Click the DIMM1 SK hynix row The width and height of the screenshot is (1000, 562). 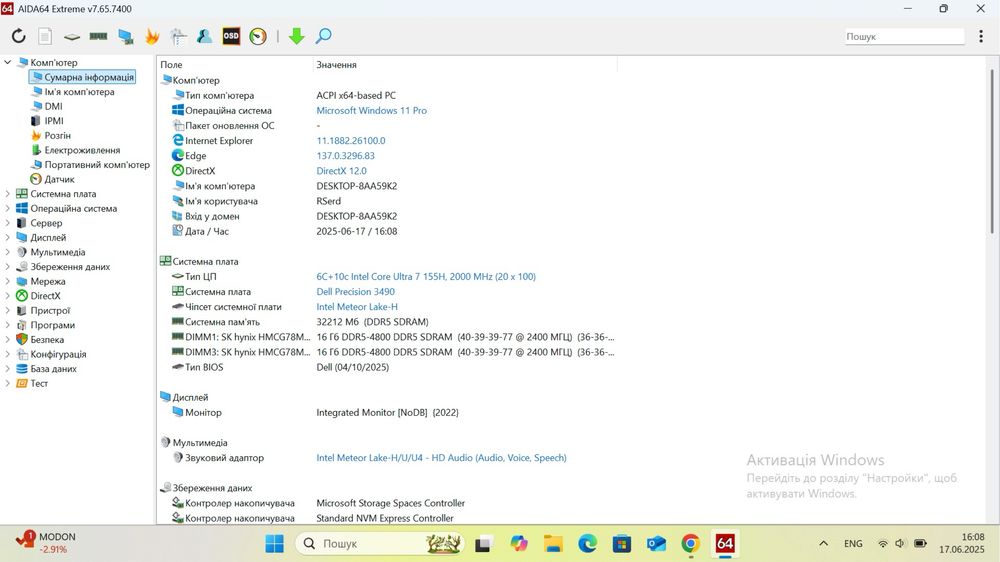point(387,337)
